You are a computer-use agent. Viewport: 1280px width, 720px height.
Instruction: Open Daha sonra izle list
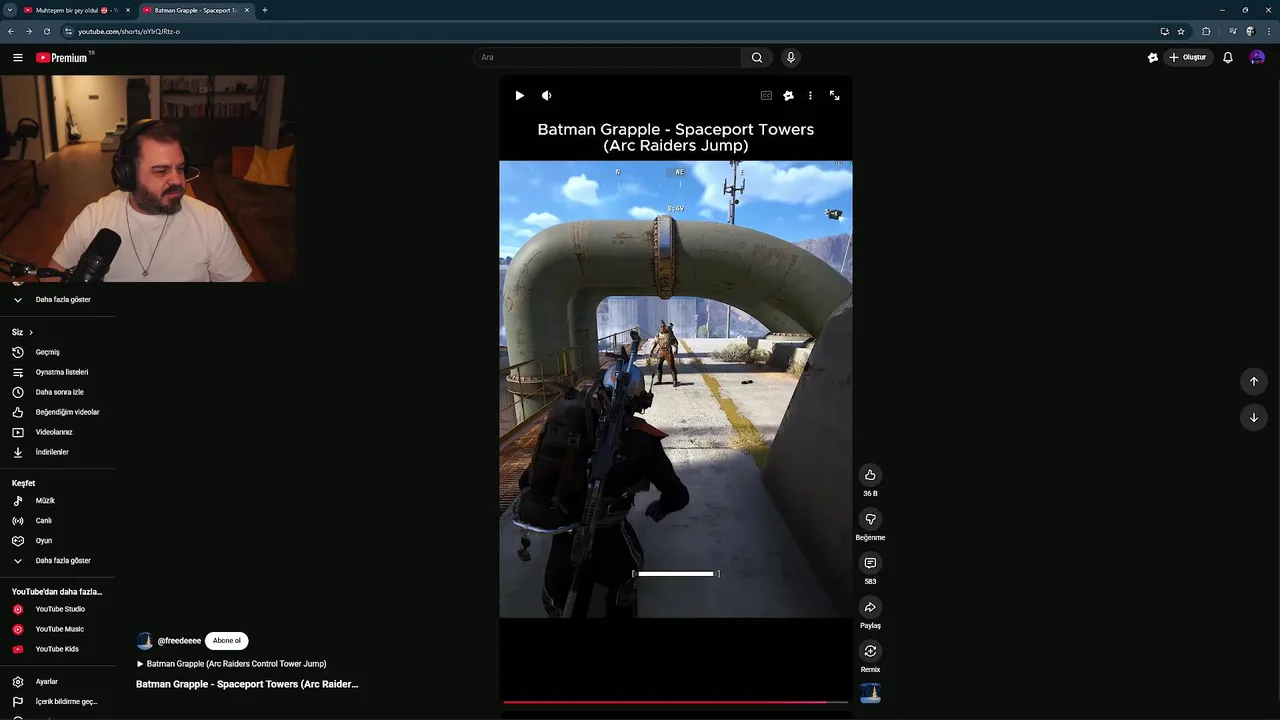pyautogui.click(x=57, y=392)
